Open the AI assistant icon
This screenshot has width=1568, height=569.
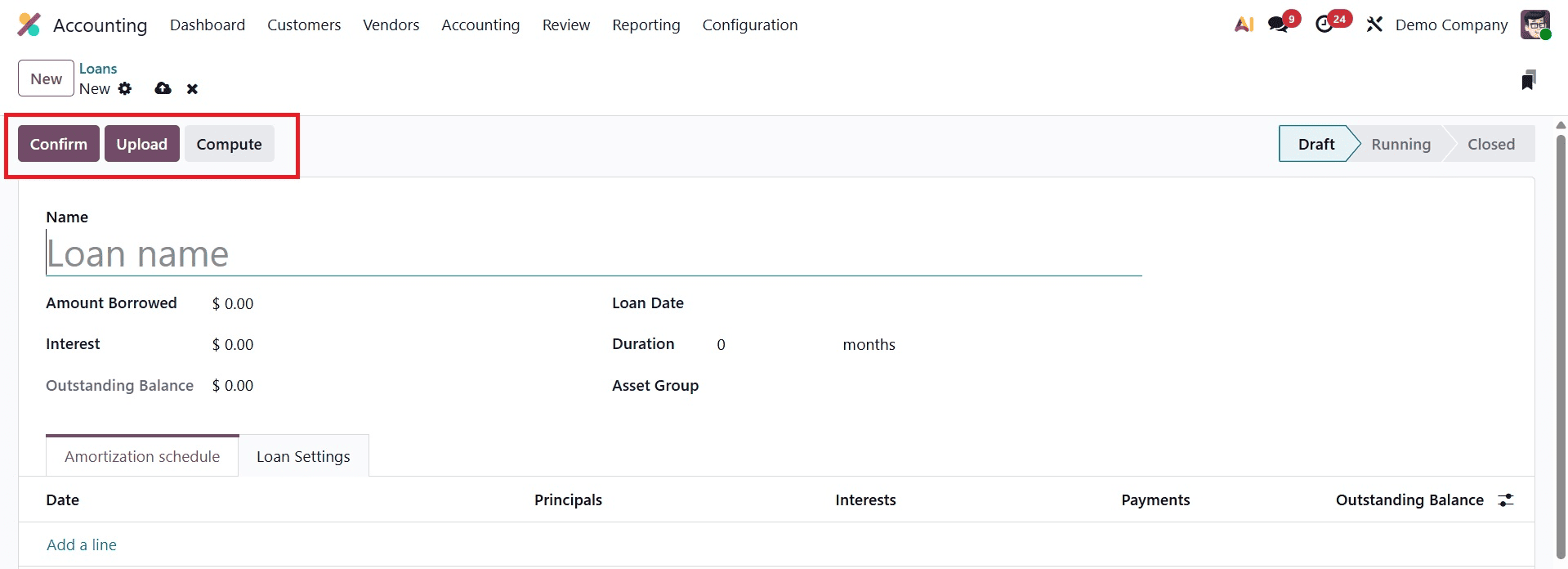click(1244, 25)
